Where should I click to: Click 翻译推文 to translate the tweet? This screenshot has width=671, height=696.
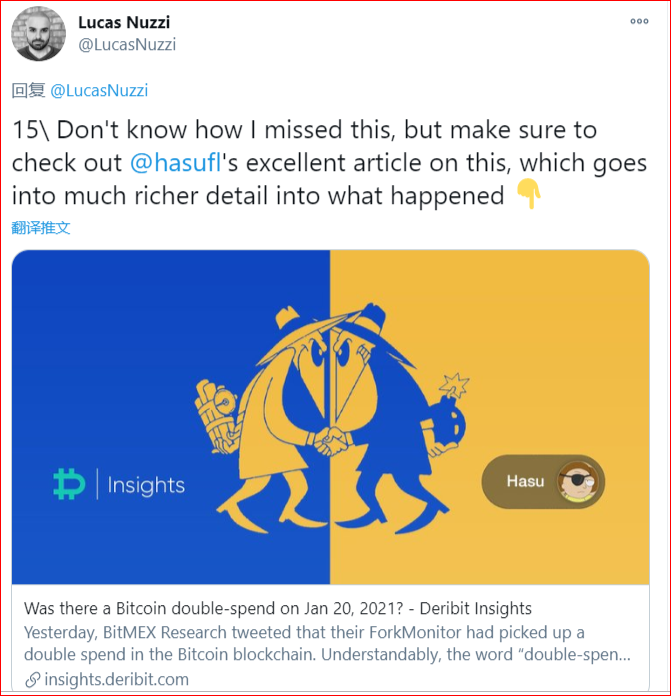[41, 227]
